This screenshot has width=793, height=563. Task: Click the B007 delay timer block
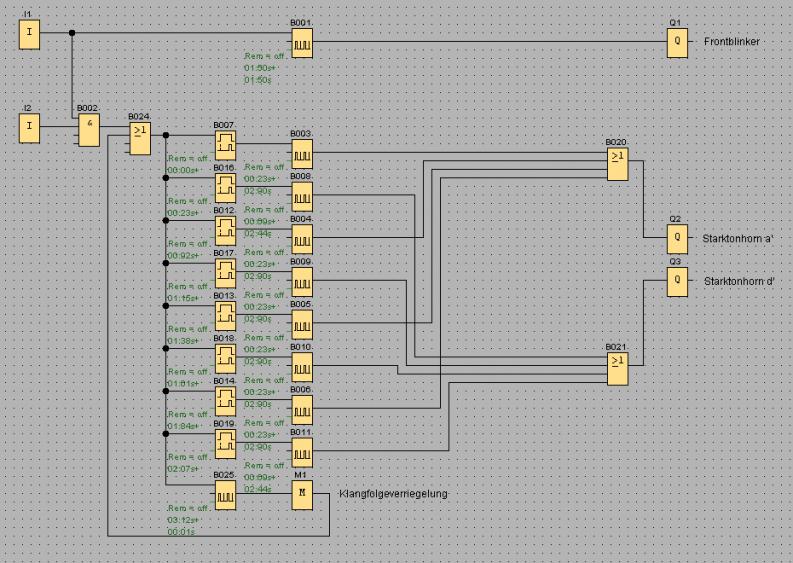point(226,142)
